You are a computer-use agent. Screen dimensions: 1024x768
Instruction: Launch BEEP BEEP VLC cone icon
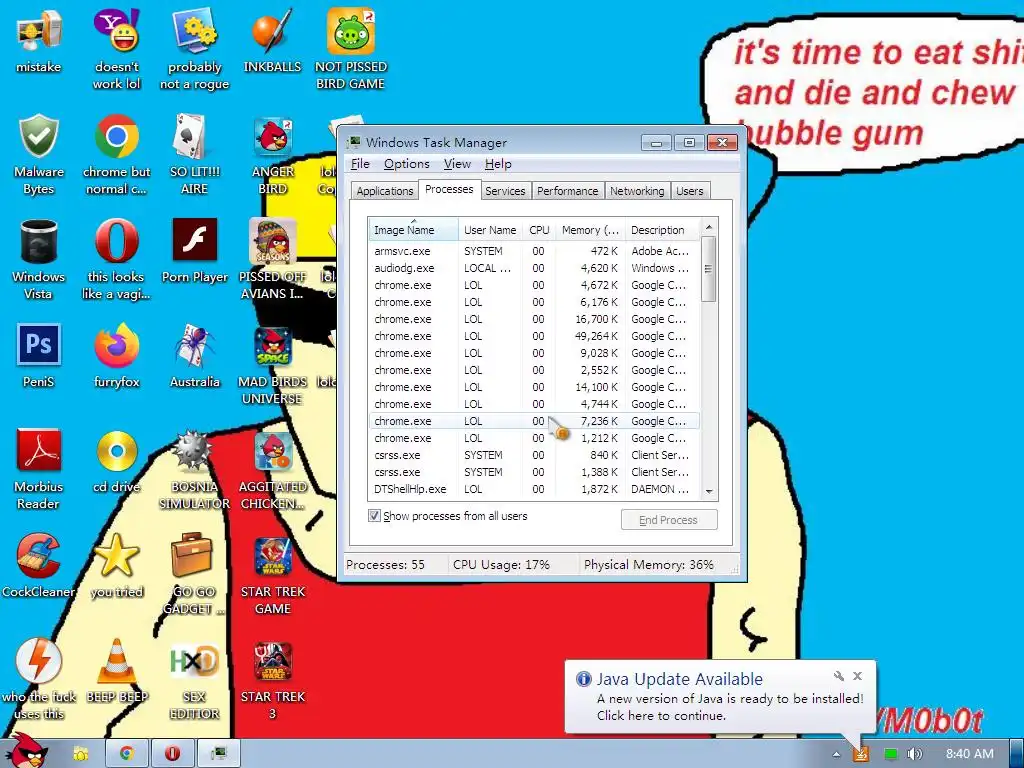pyautogui.click(x=116, y=671)
